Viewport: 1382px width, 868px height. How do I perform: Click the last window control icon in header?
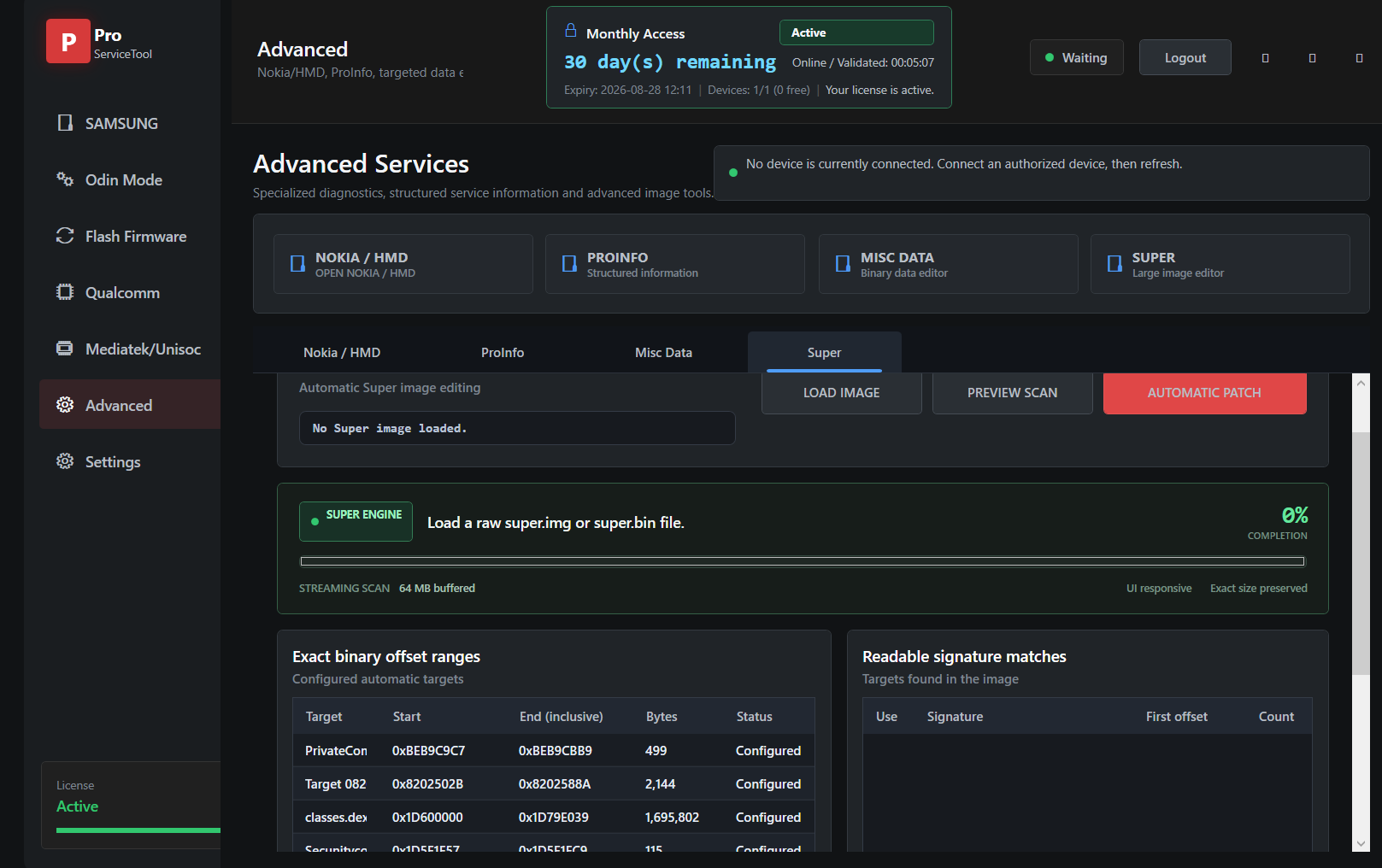1359,58
